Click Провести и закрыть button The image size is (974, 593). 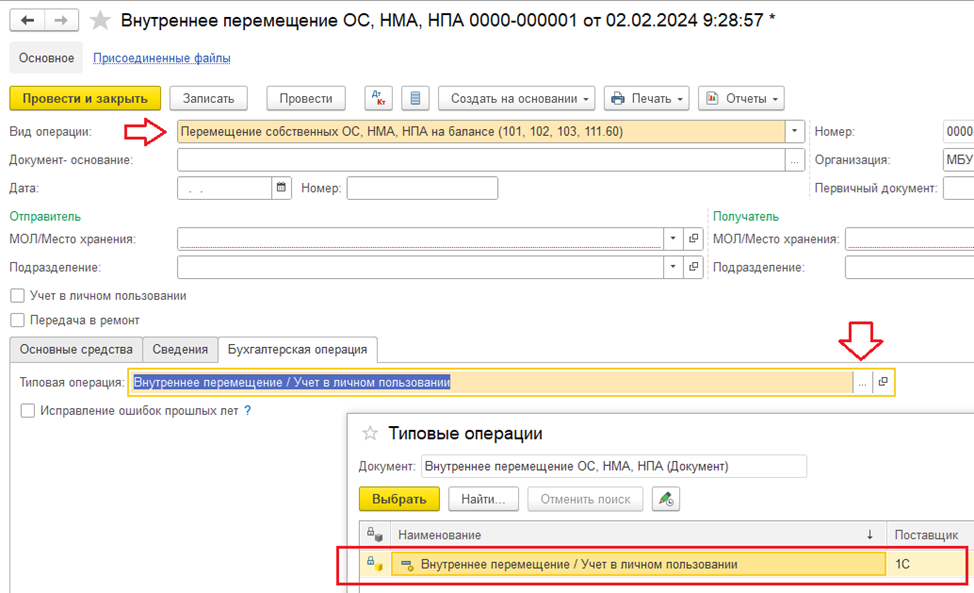coord(85,98)
